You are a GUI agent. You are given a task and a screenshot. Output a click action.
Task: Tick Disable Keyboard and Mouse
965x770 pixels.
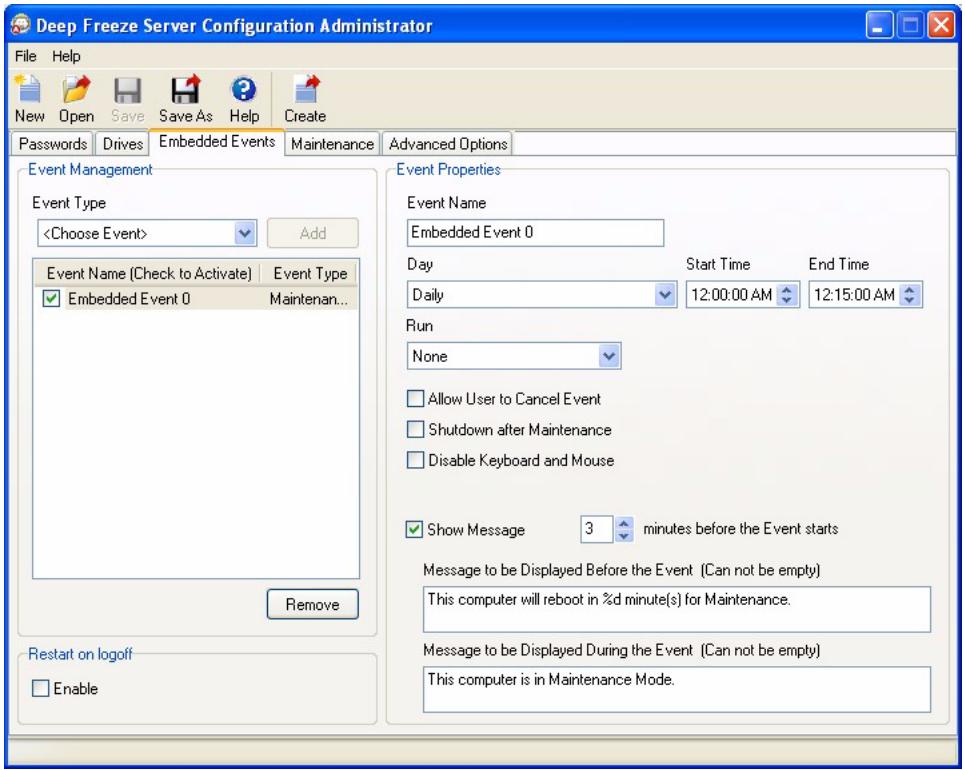415,460
